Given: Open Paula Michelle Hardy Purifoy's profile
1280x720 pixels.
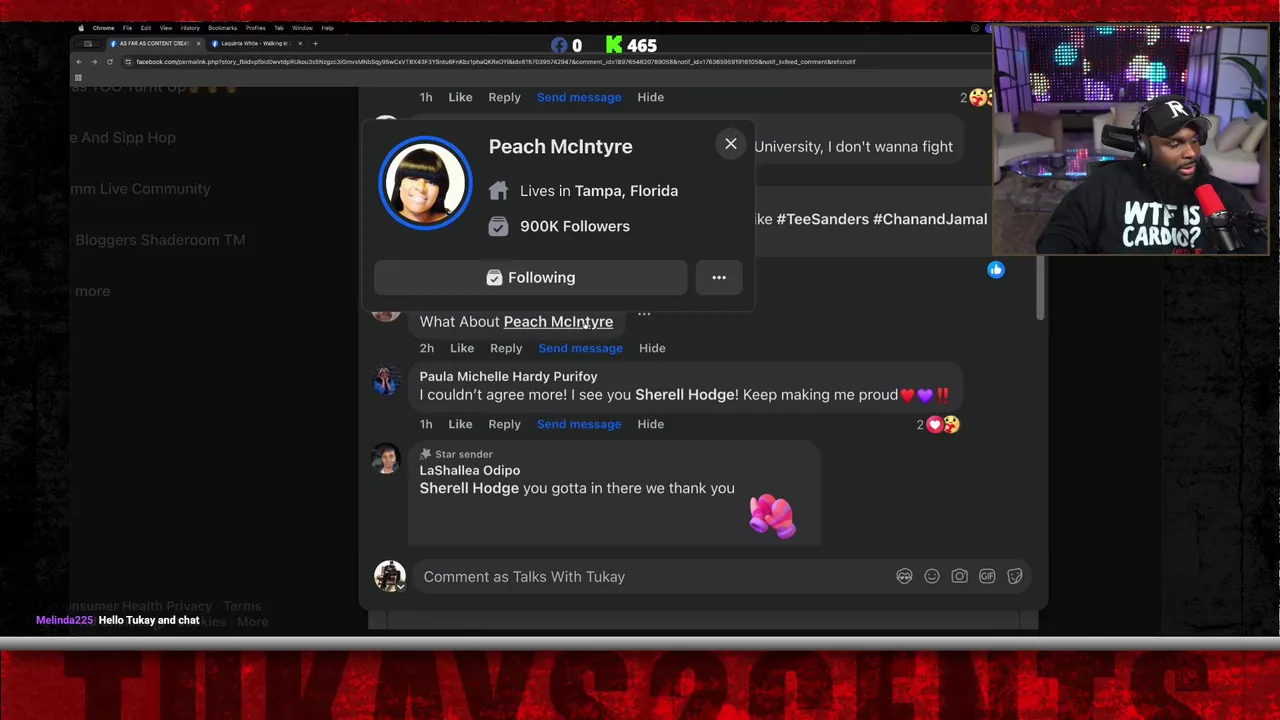Looking at the screenshot, I should [508, 376].
